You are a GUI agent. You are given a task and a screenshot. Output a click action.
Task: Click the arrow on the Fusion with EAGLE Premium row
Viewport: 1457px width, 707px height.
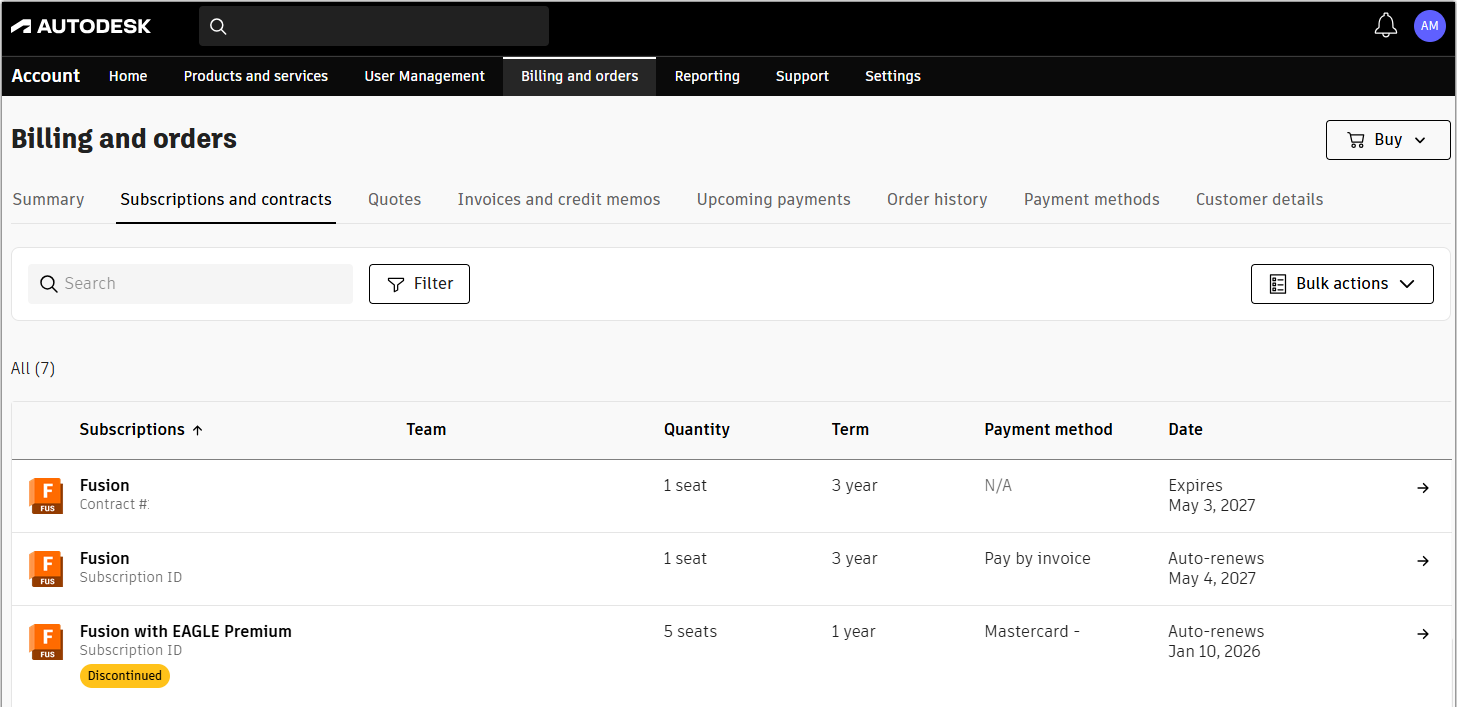pos(1423,633)
